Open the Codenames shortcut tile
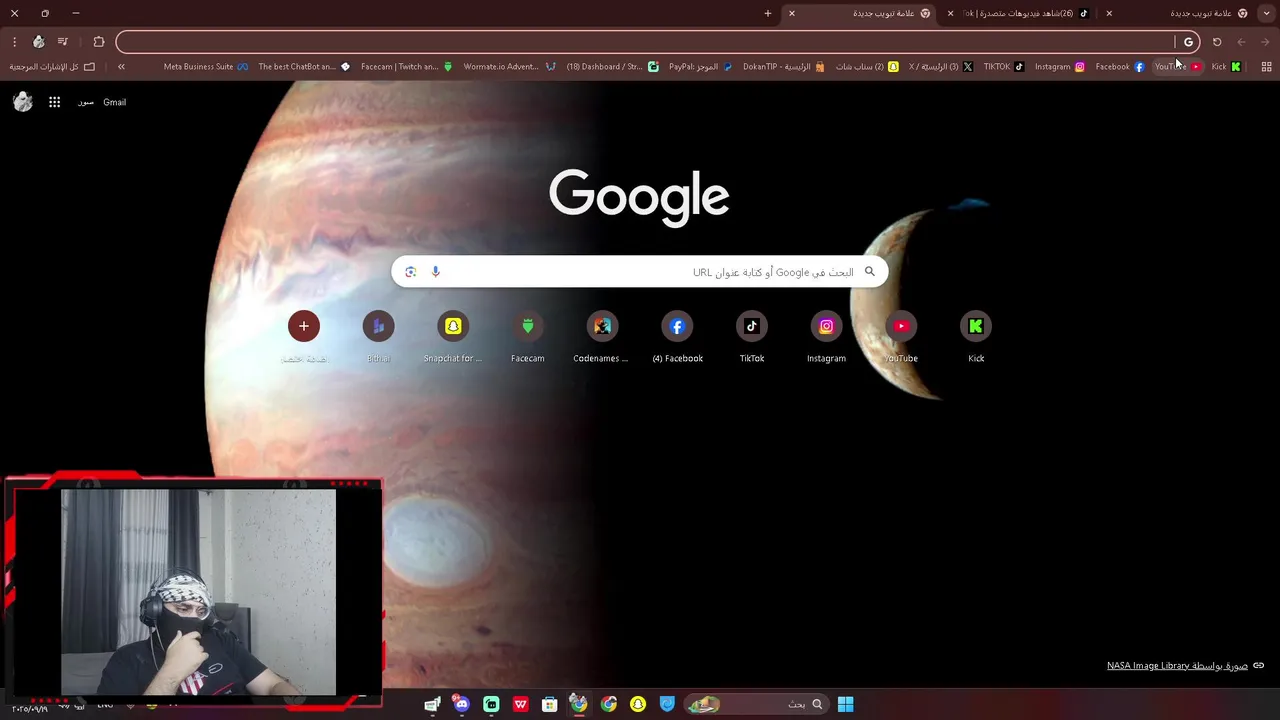Screen dimensions: 1280x720 click(x=602, y=337)
